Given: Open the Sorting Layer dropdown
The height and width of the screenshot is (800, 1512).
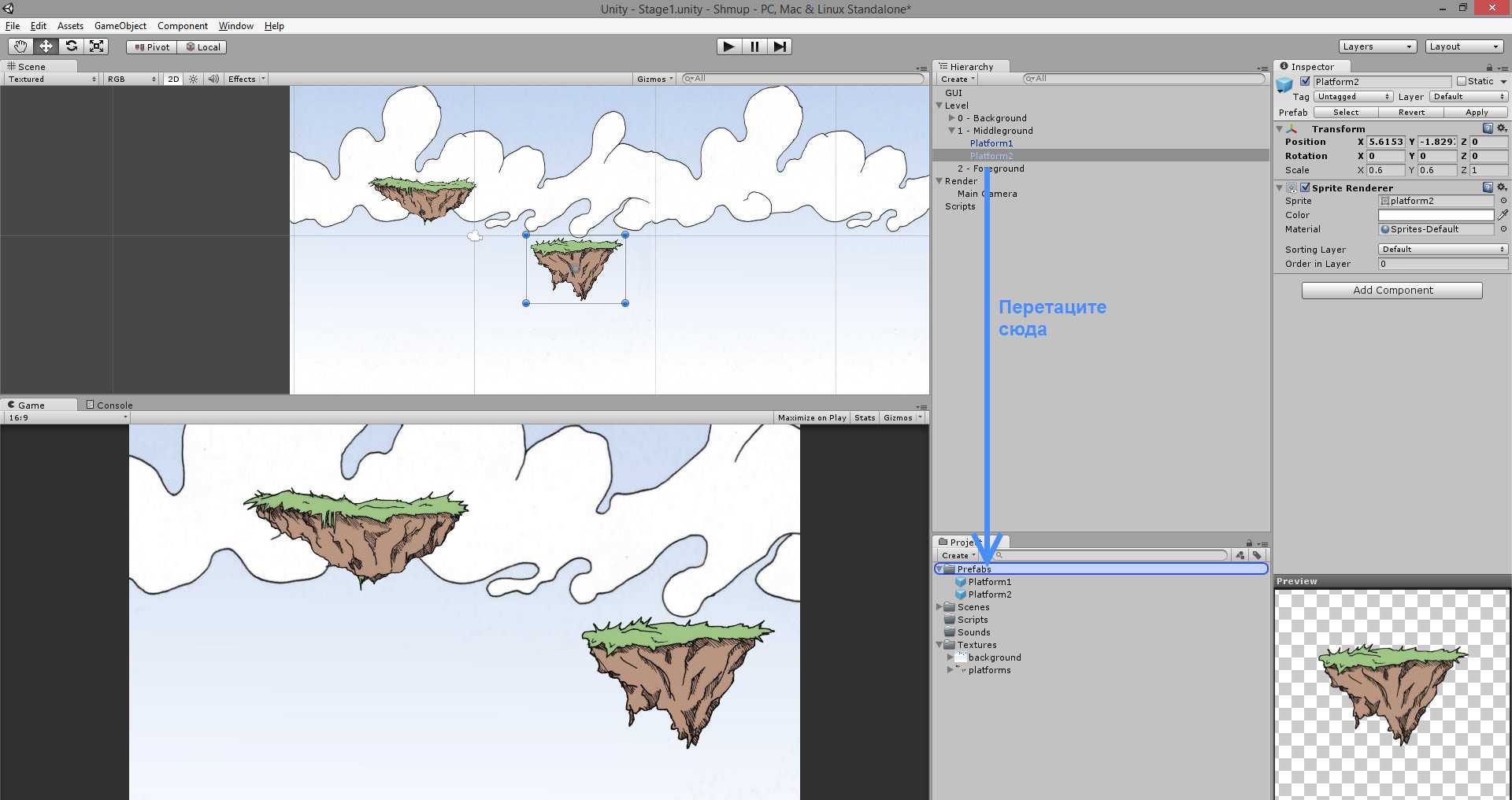Looking at the screenshot, I should pos(1443,250).
